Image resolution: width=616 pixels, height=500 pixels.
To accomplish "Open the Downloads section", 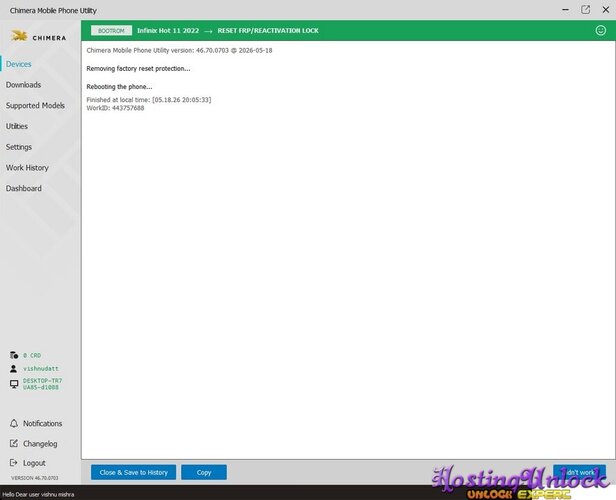I will [x=23, y=85].
